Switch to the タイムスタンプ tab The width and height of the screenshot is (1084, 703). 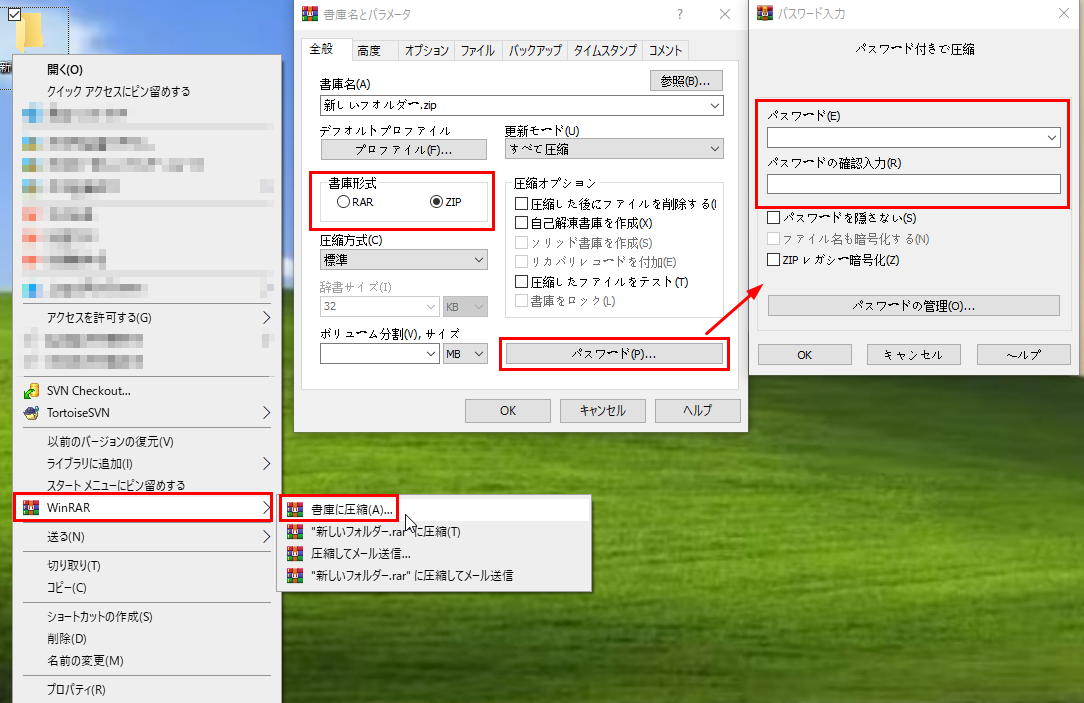point(605,50)
